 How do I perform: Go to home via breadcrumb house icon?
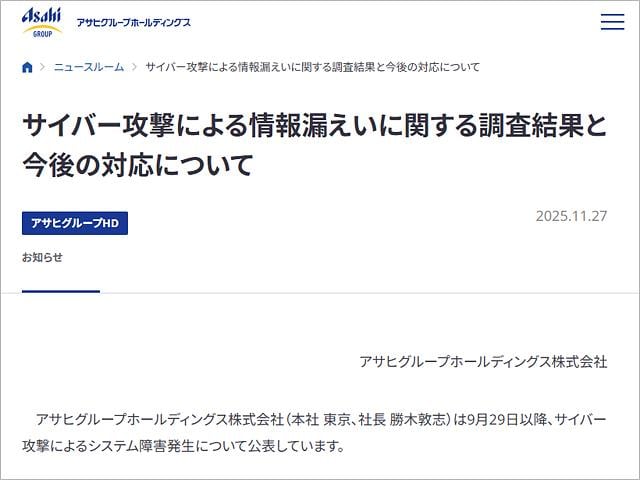pos(27,67)
